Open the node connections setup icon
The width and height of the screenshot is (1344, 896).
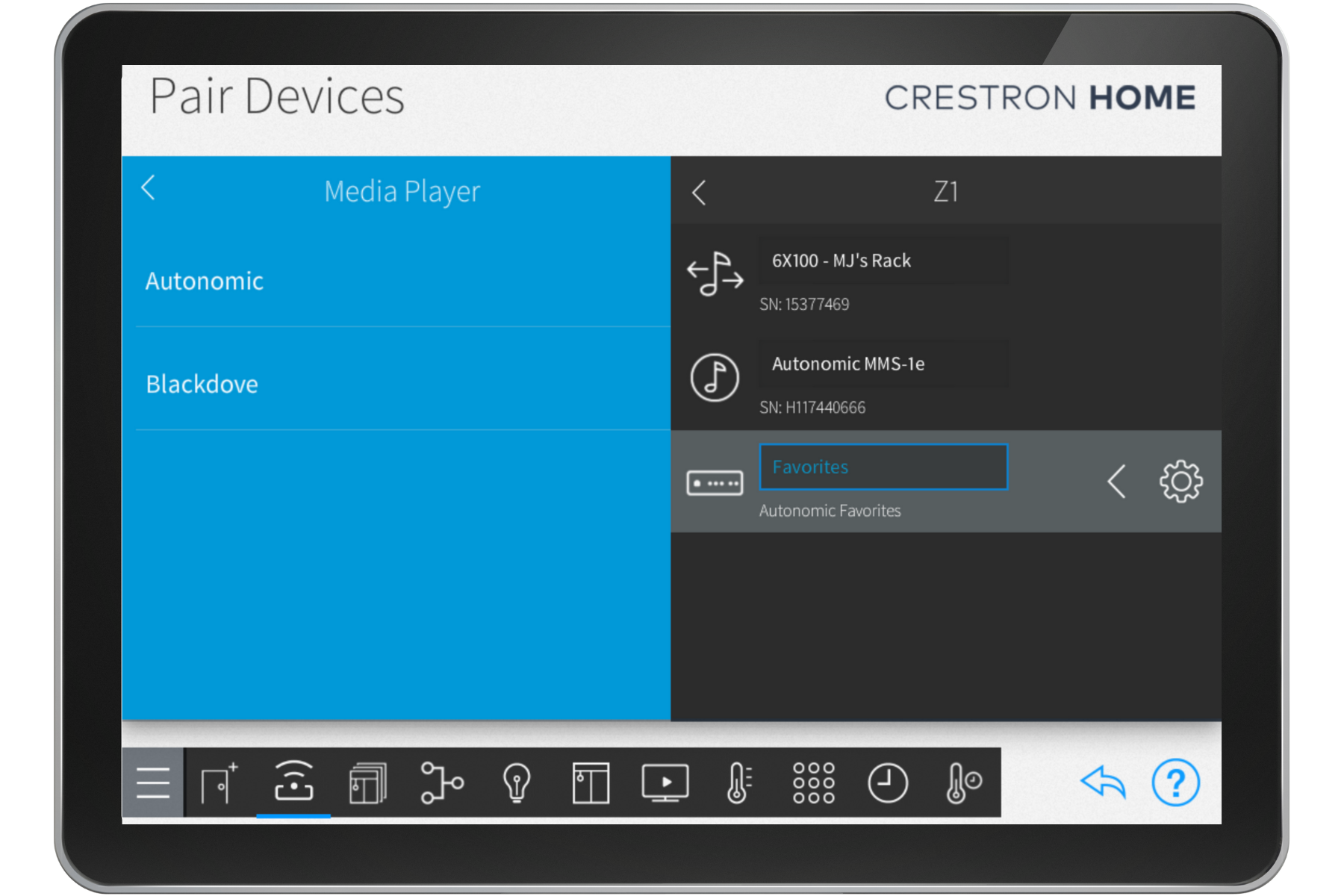pos(443,783)
